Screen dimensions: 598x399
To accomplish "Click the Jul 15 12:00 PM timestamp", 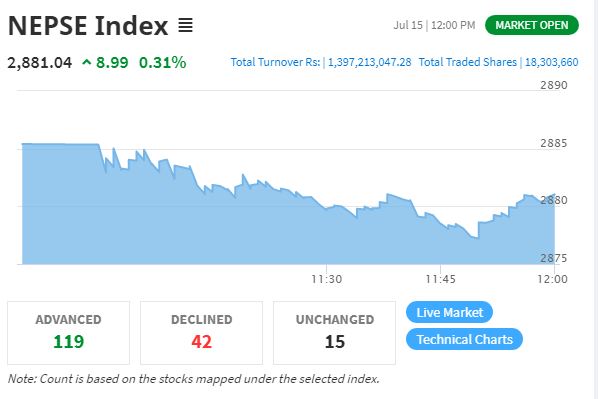I will (434, 25).
